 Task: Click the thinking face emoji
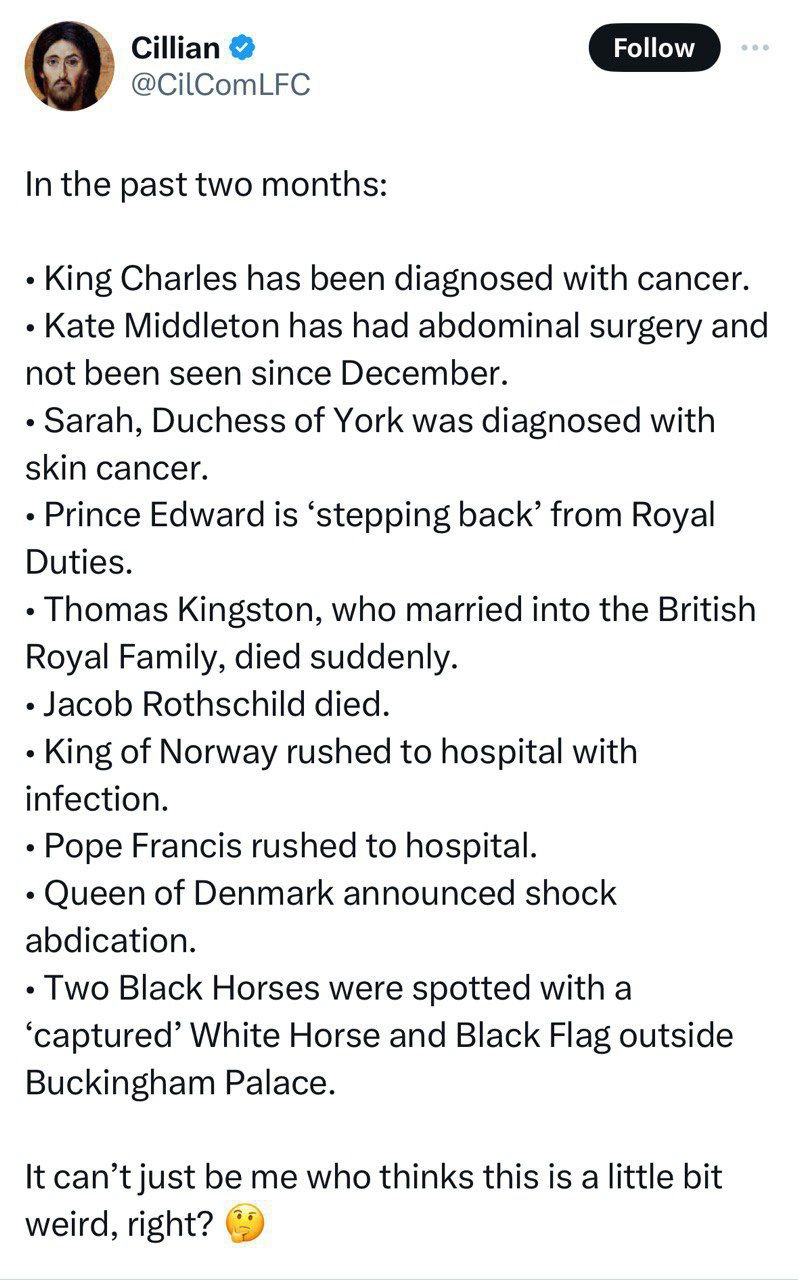point(245,1223)
